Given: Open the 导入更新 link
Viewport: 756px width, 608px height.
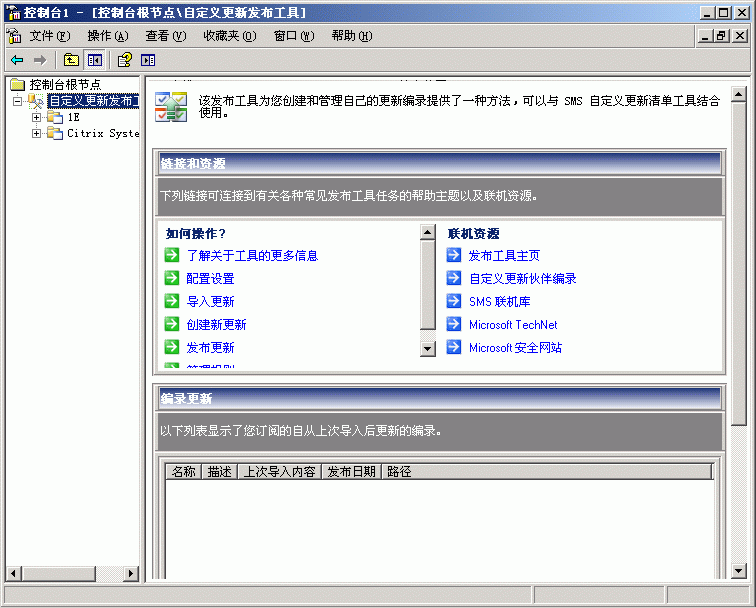Looking at the screenshot, I should click(210, 301).
